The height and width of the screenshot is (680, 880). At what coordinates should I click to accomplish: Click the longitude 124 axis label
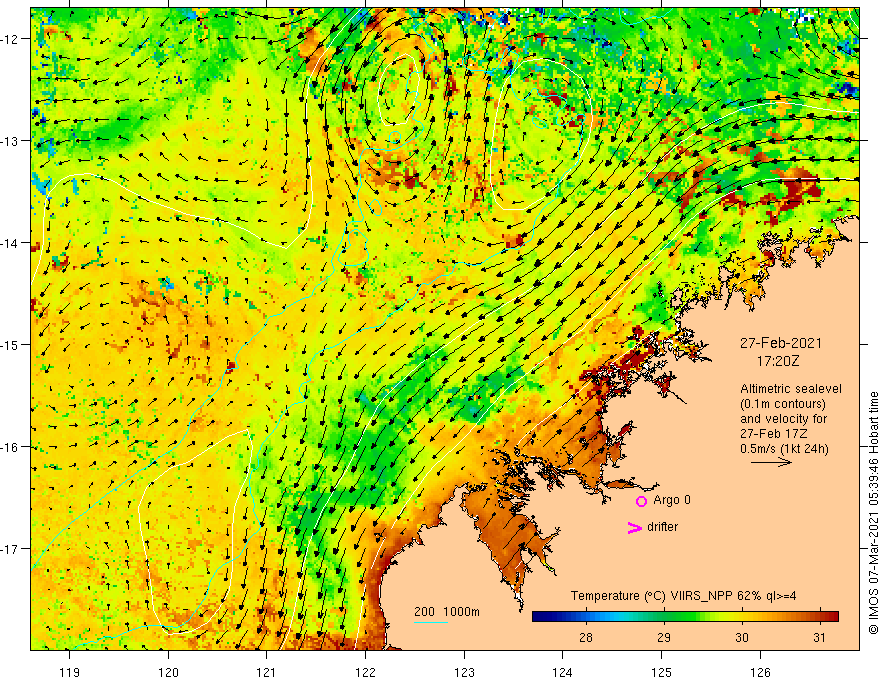pos(563,672)
